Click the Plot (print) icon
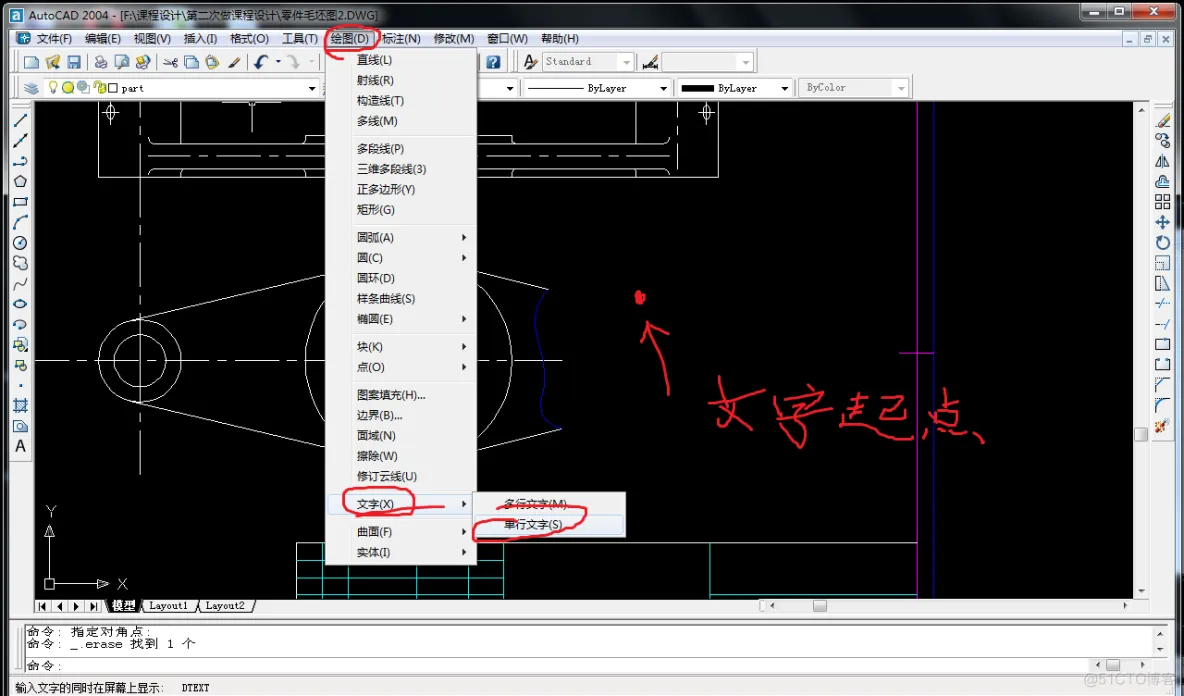The image size is (1184, 696). [100, 62]
